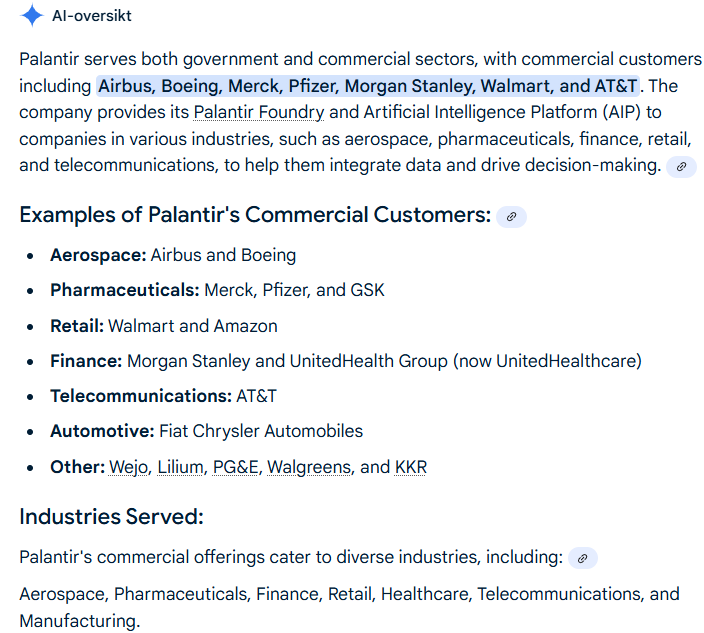Image resolution: width=704 pixels, height=633 pixels.
Task: Click the Telecommunications bullet entry
Action: coord(163,396)
